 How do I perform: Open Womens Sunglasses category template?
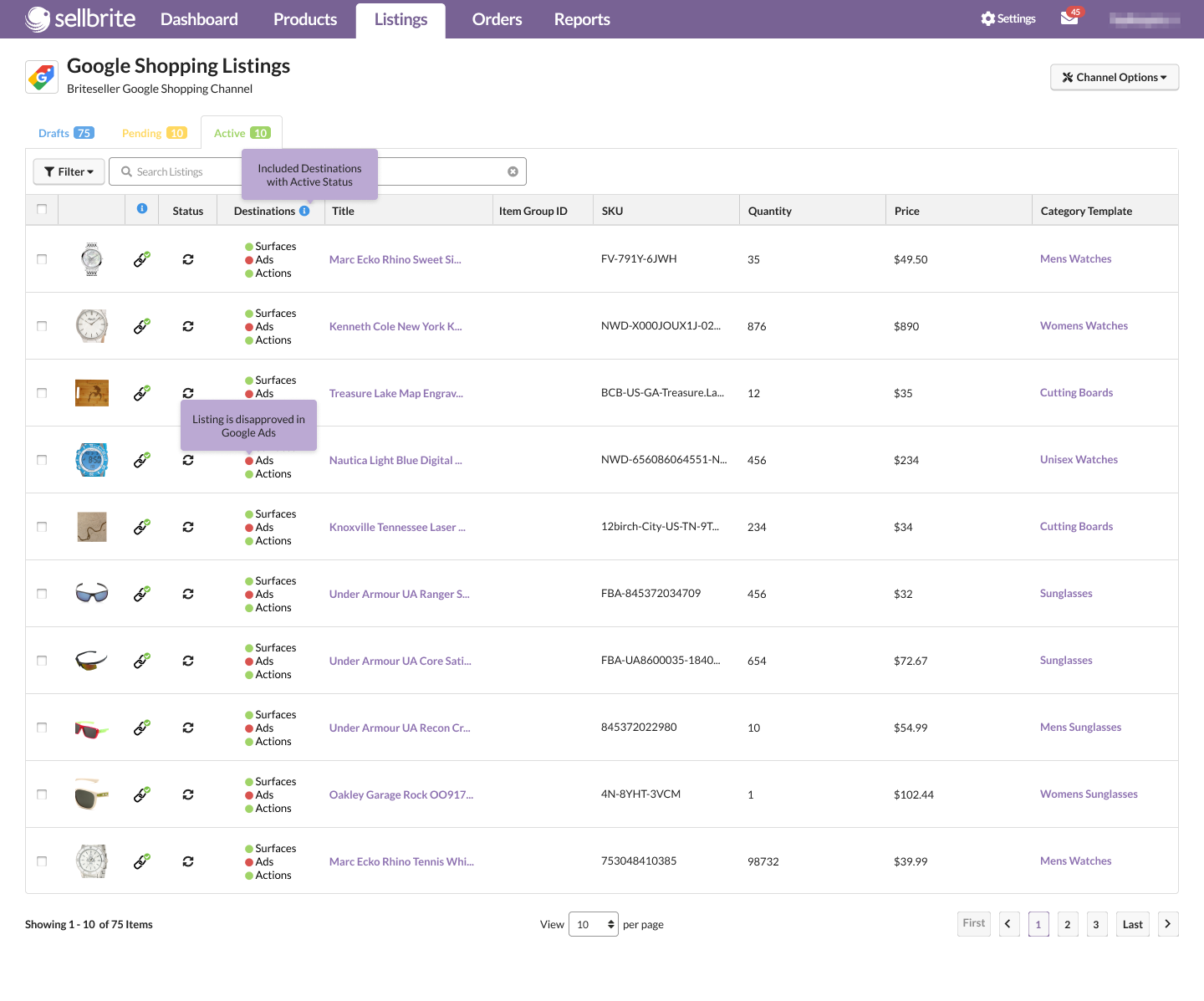tap(1089, 794)
